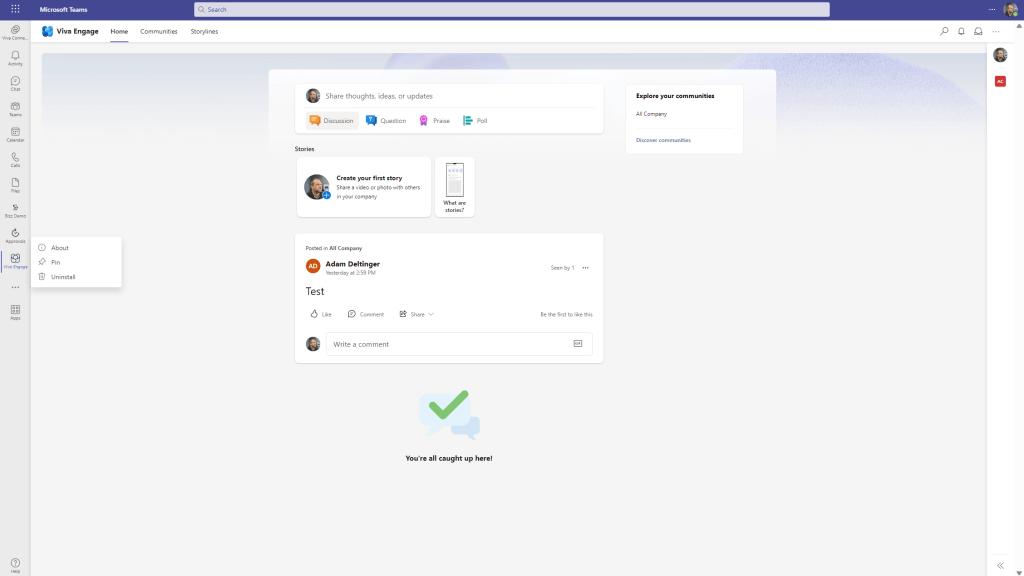The height and width of the screenshot is (576, 1024).
Task: Click the Write a comment field
Action: click(x=448, y=344)
